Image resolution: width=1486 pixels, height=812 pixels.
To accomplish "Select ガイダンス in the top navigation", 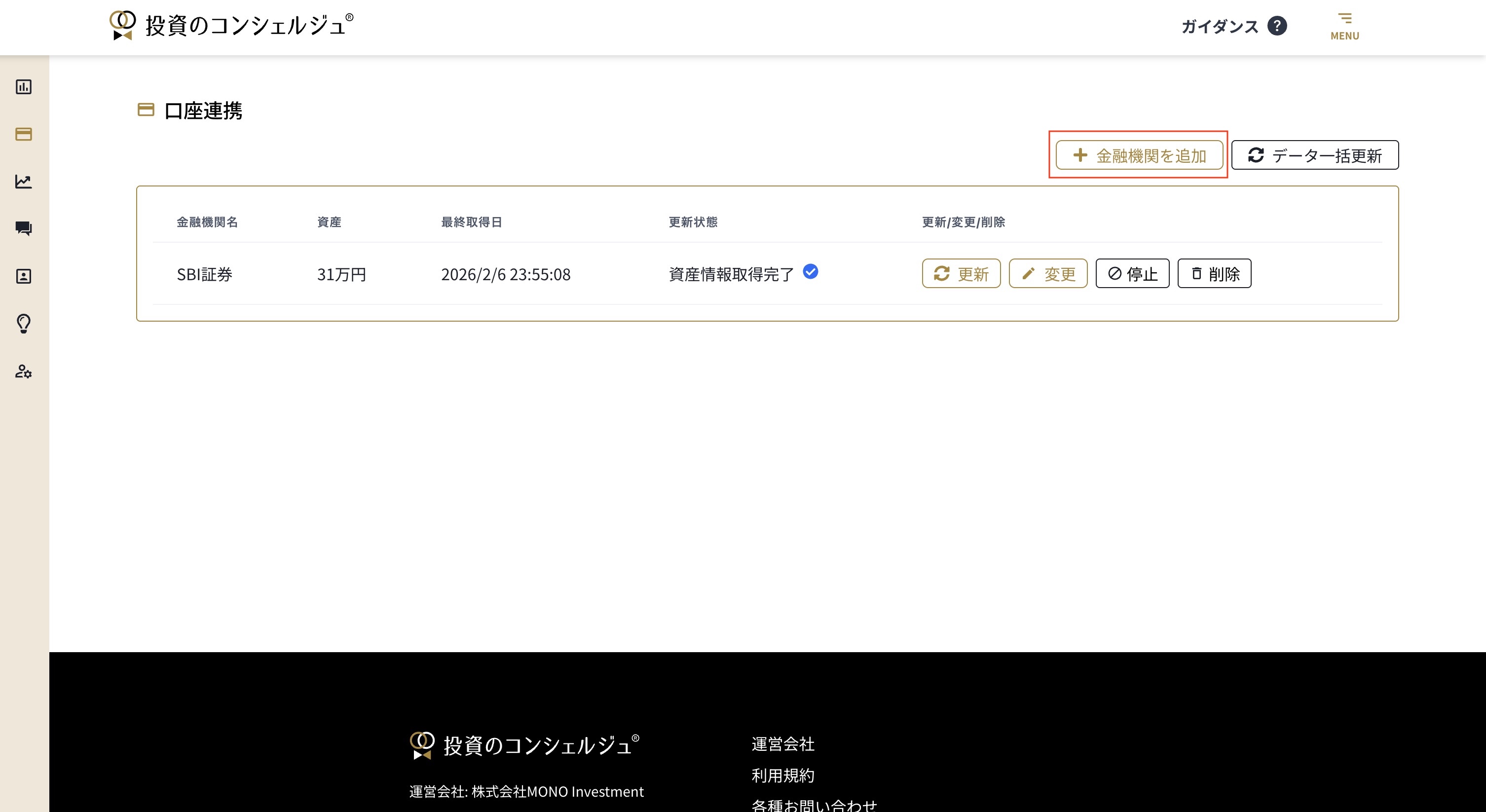I will pyautogui.click(x=1220, y=25).
